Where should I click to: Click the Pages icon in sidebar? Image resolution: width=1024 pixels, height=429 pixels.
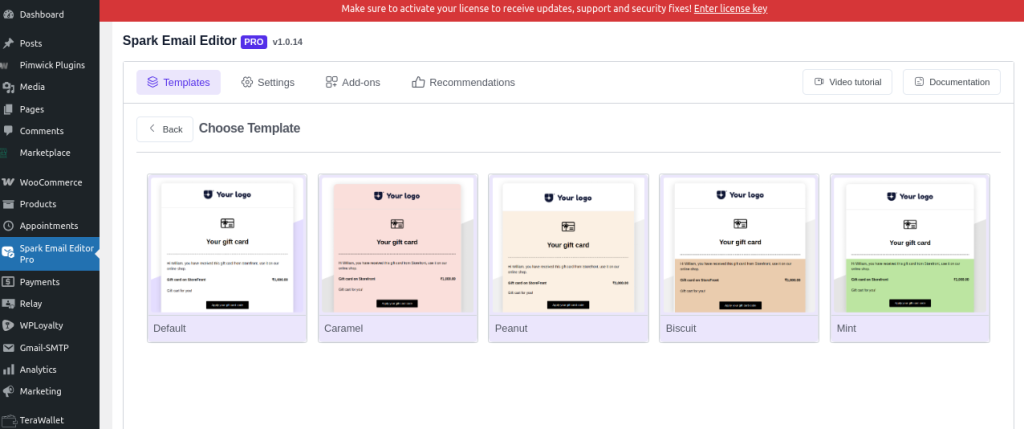click(8, 109)
